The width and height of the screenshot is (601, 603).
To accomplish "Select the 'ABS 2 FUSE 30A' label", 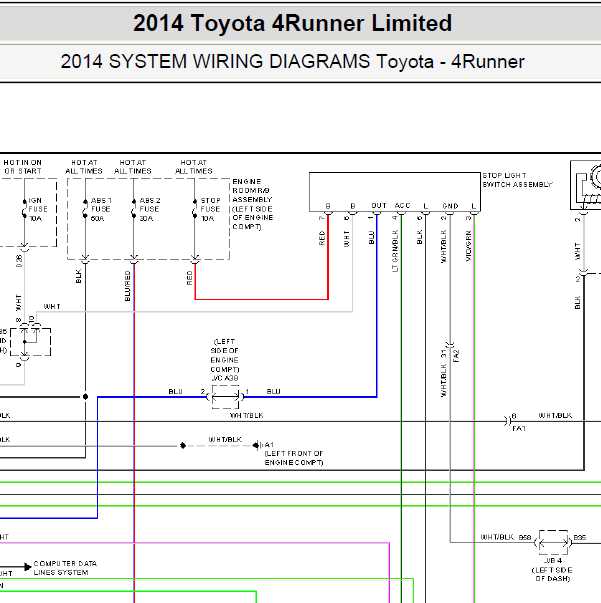I will click(150, 210).
